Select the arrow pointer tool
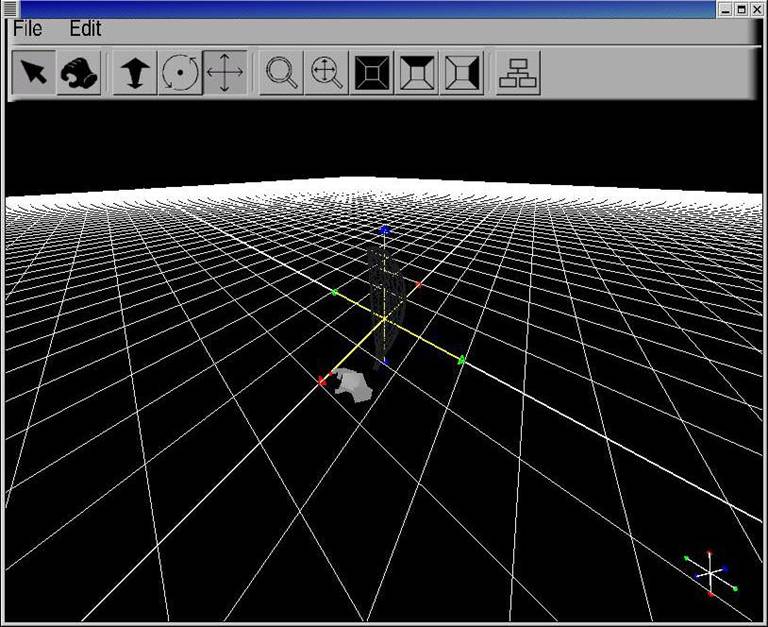 (34, 72)
